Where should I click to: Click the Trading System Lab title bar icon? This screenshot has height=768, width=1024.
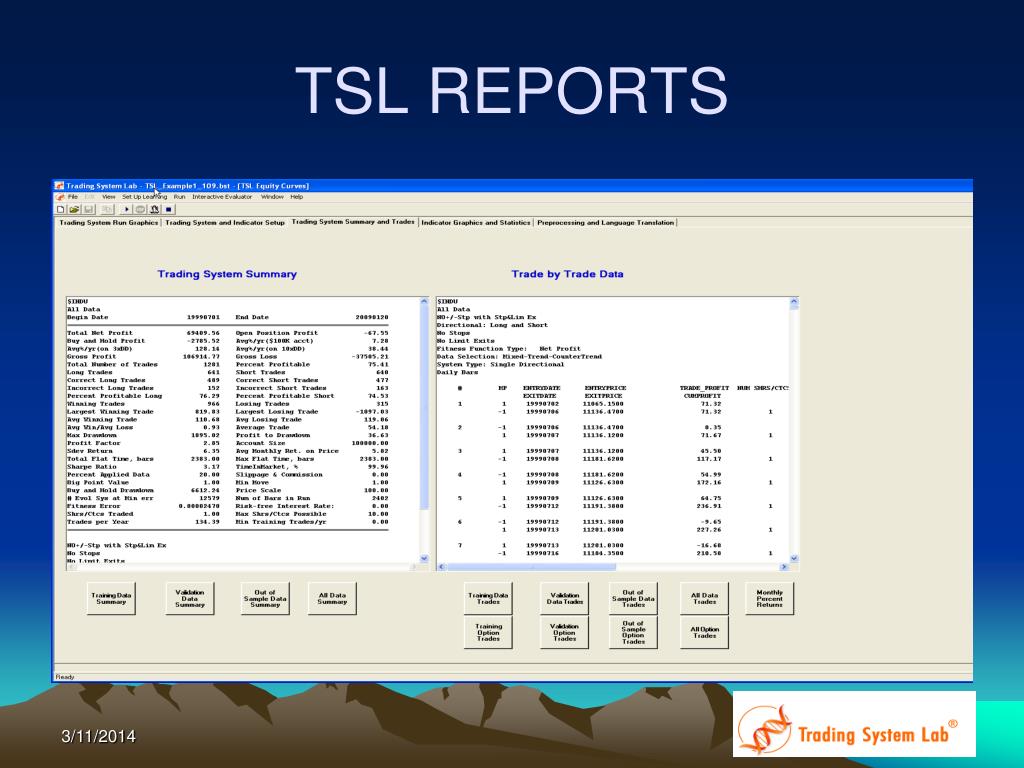pyautogui.click(x=59, y=186)
